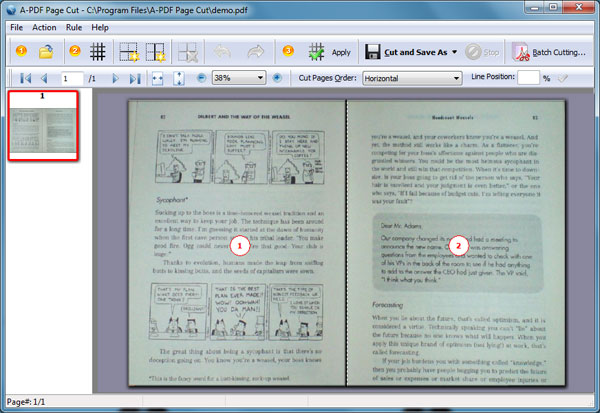Go to last page
Viewport: 600px width, 413px height.
tap(135, 78)
